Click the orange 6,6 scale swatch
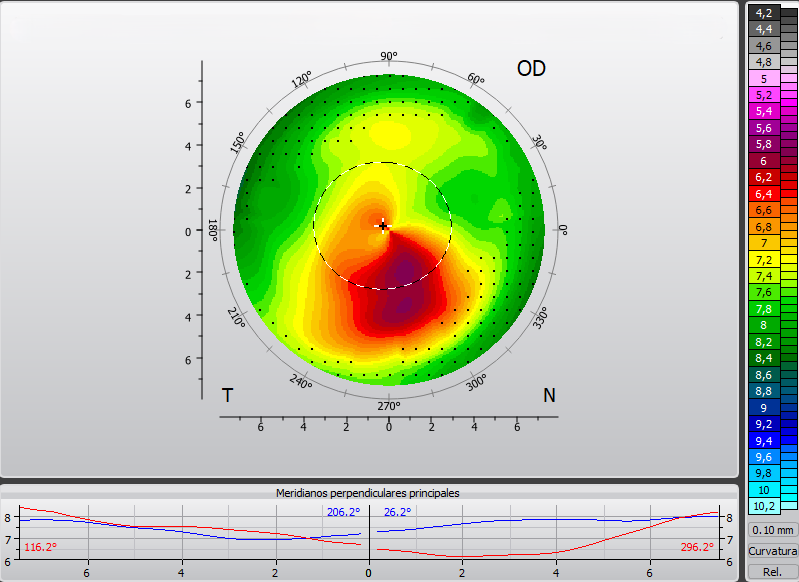This screenshot has height=582, width=799. [764, 210]
